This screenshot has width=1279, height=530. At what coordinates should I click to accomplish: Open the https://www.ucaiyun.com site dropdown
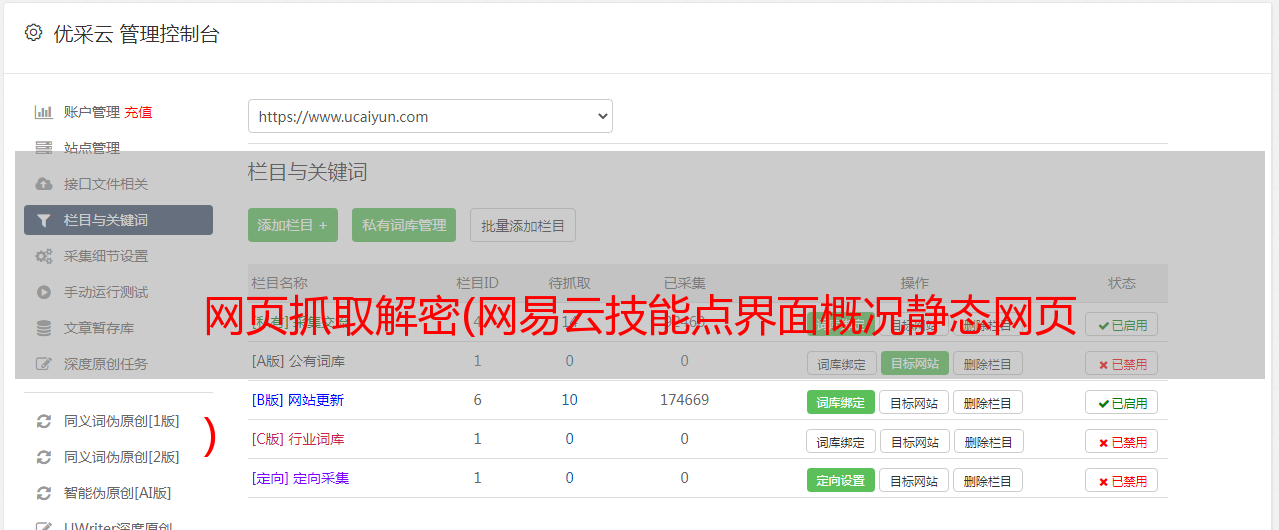[x=430, y=116]
